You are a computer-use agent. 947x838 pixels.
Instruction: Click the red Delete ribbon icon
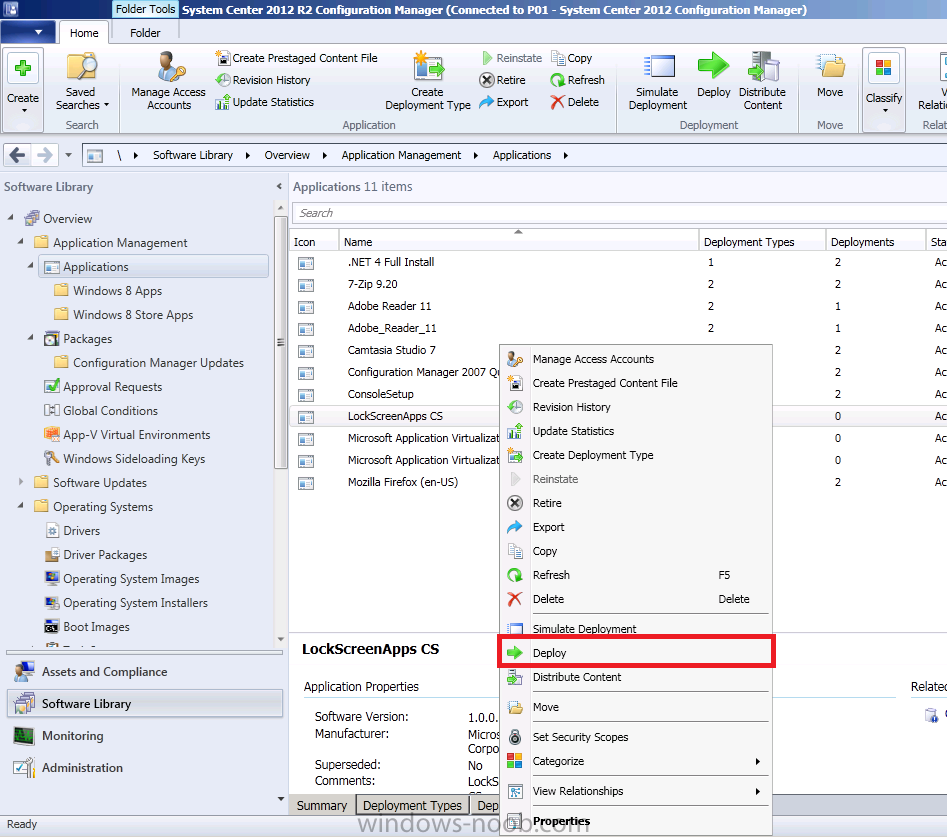(575, 102)
